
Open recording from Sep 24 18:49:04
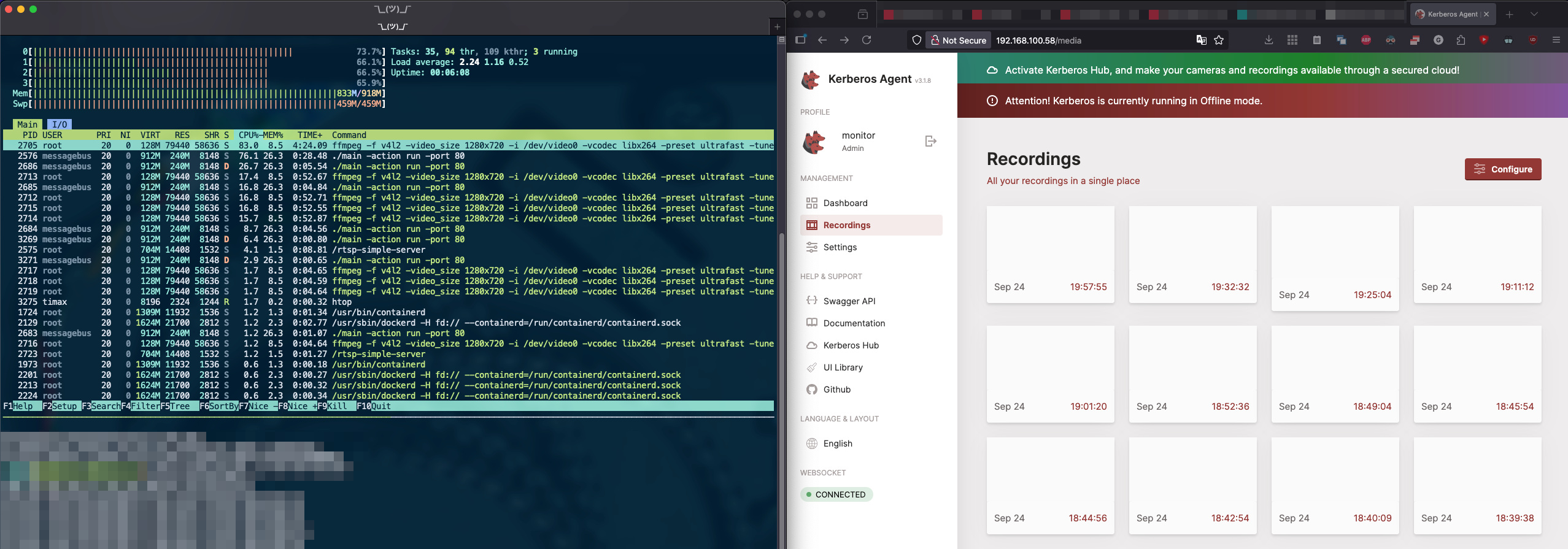(x=1335, y=374)
